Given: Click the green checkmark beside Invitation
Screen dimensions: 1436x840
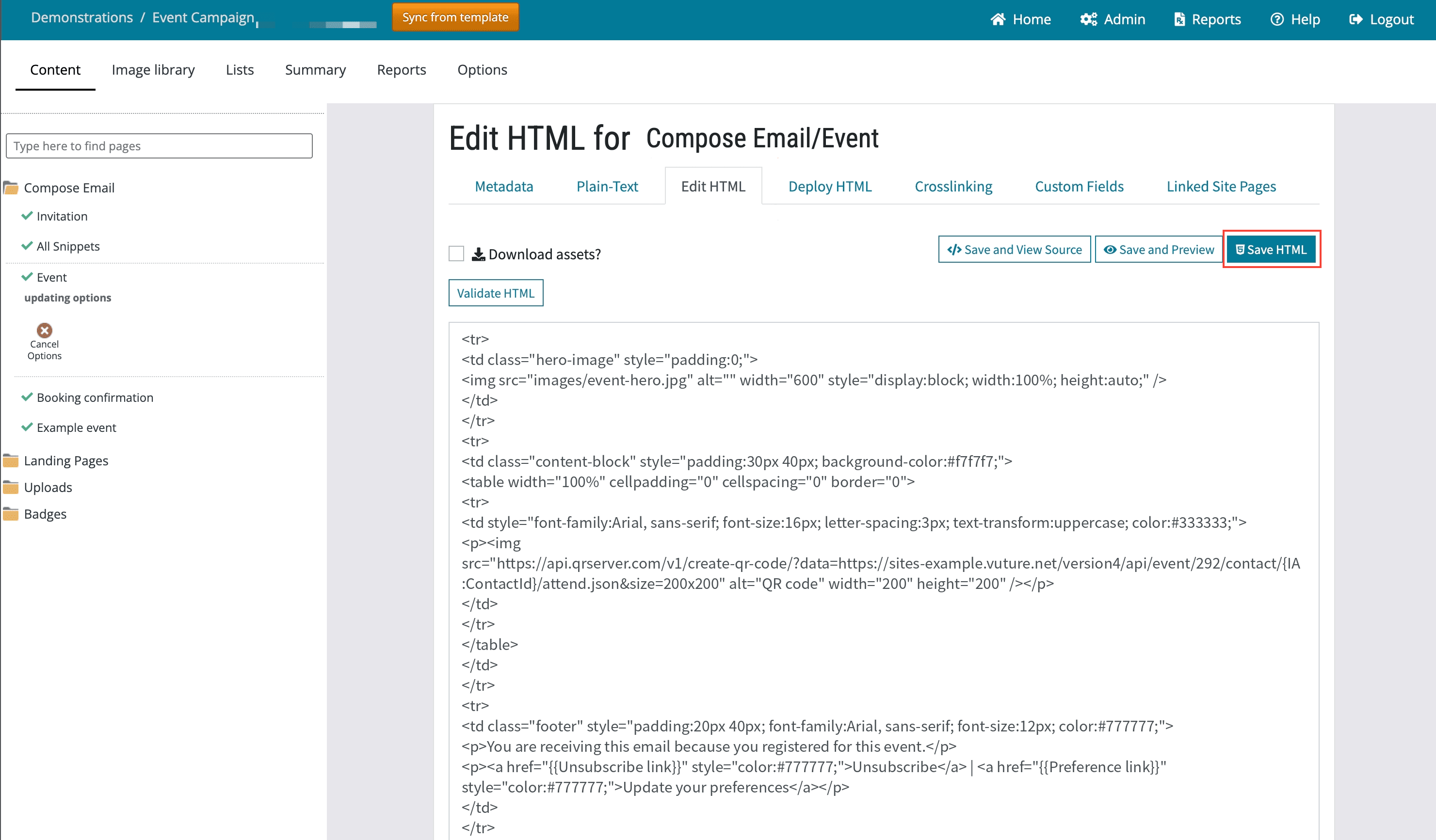Looking at the screenshot, I should [x=27, y=216].
